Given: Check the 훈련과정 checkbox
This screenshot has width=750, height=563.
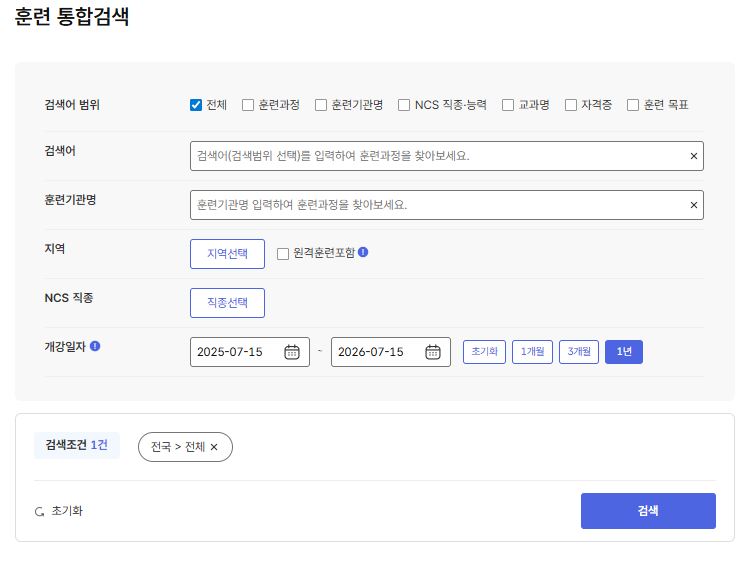Looking at the screenshot, I should (248, 105).
